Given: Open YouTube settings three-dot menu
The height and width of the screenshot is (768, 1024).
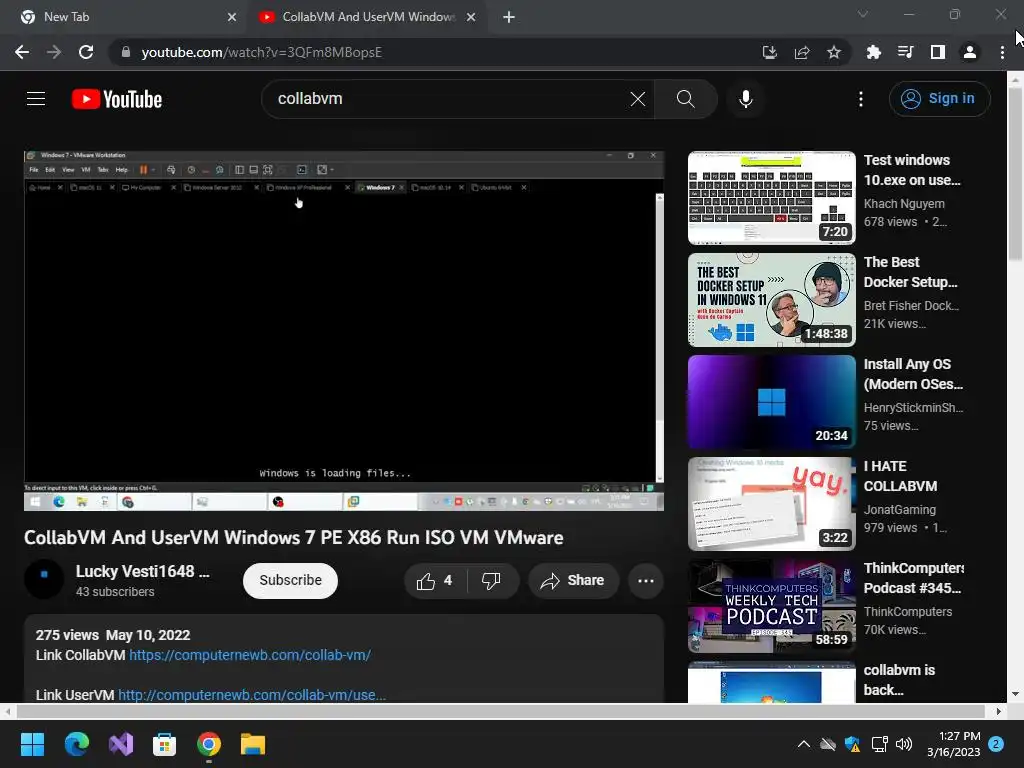Looking at the screenshot, I should [861, 99].
